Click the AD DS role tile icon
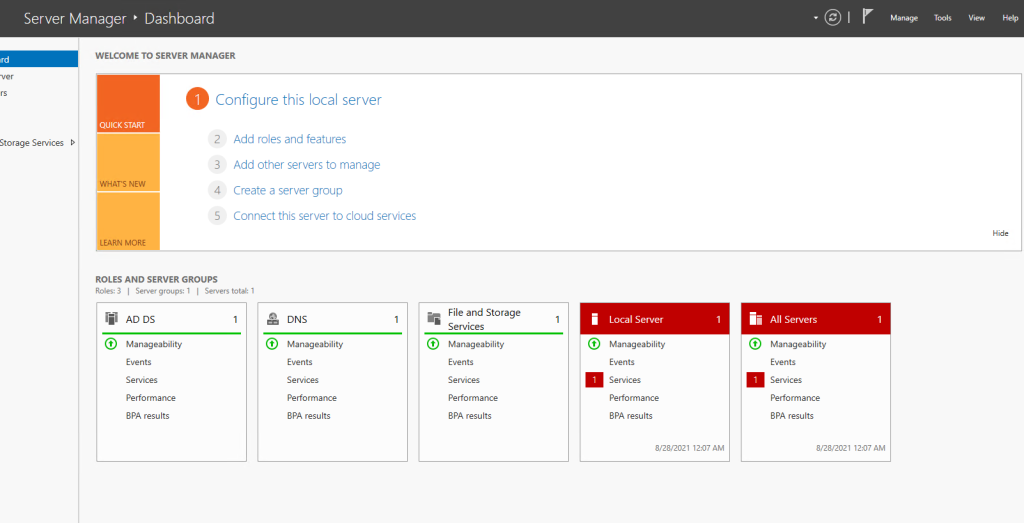 point(111,319)
